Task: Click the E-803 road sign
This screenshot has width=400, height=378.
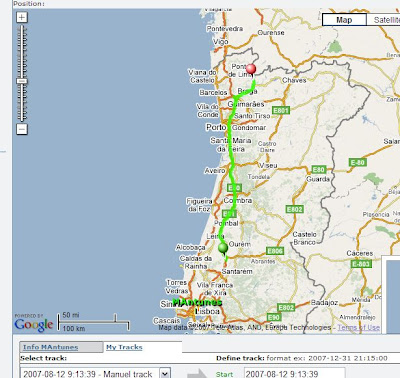Action: pos(361,264)
